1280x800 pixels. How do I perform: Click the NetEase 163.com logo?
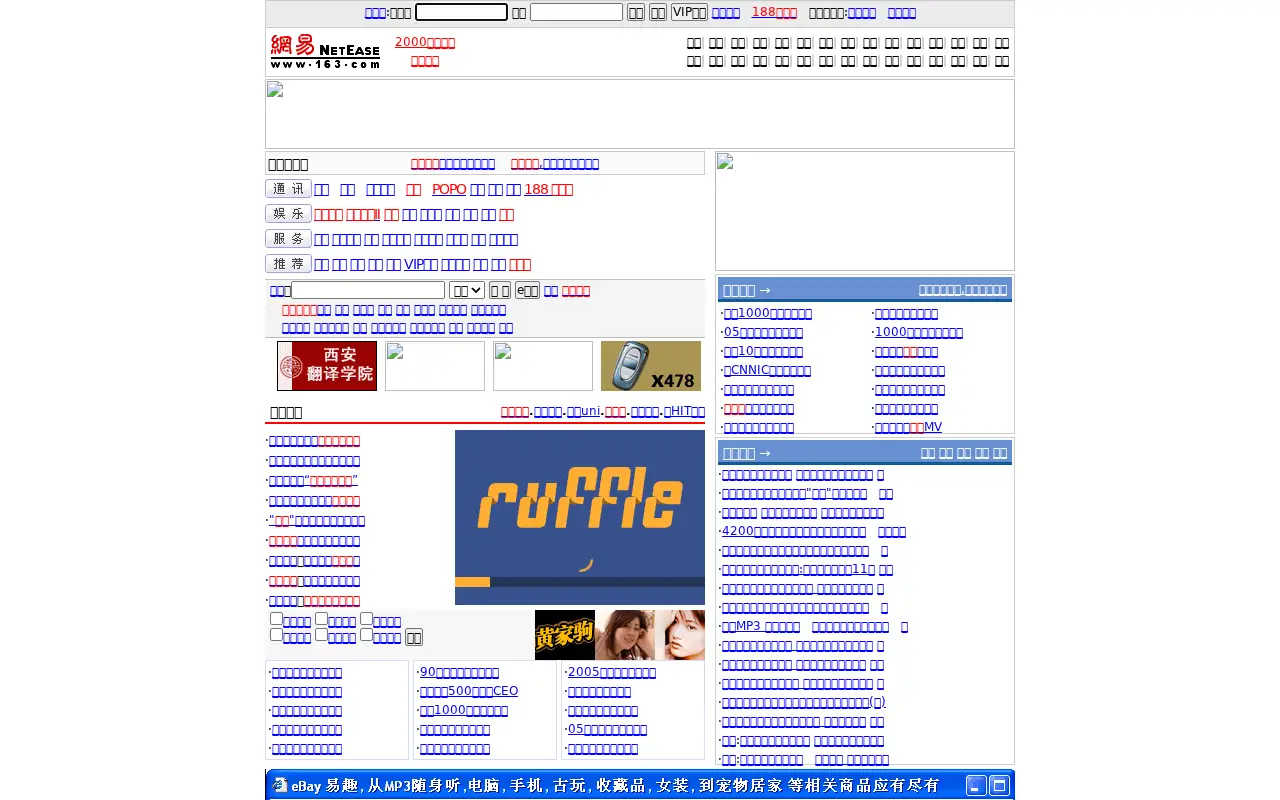click(x=325, y=51)
